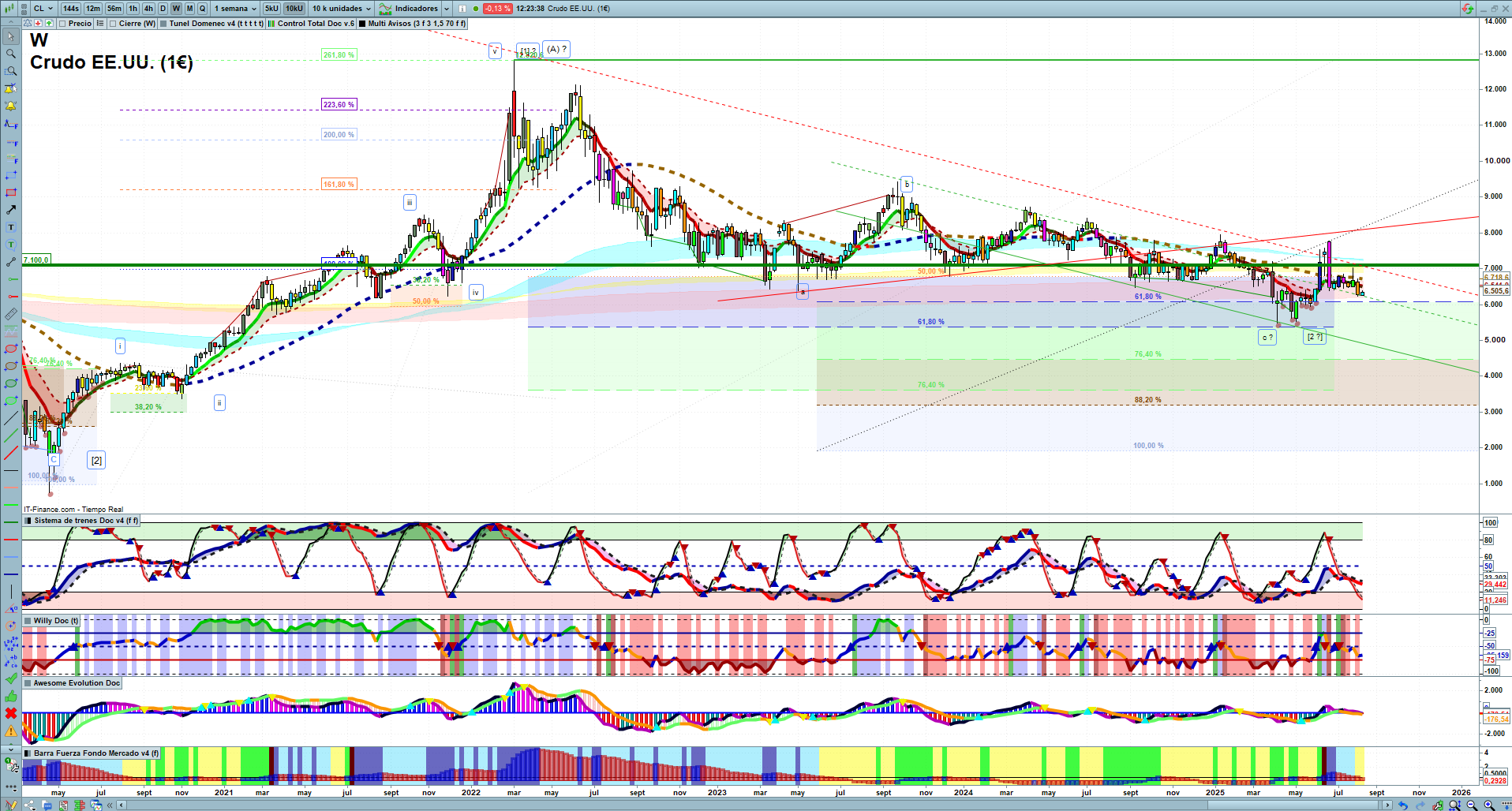The width and height of the screenshot is (1512, 811).
Task: Click the 7.100,0 price level label
Action: pos(36,260)
